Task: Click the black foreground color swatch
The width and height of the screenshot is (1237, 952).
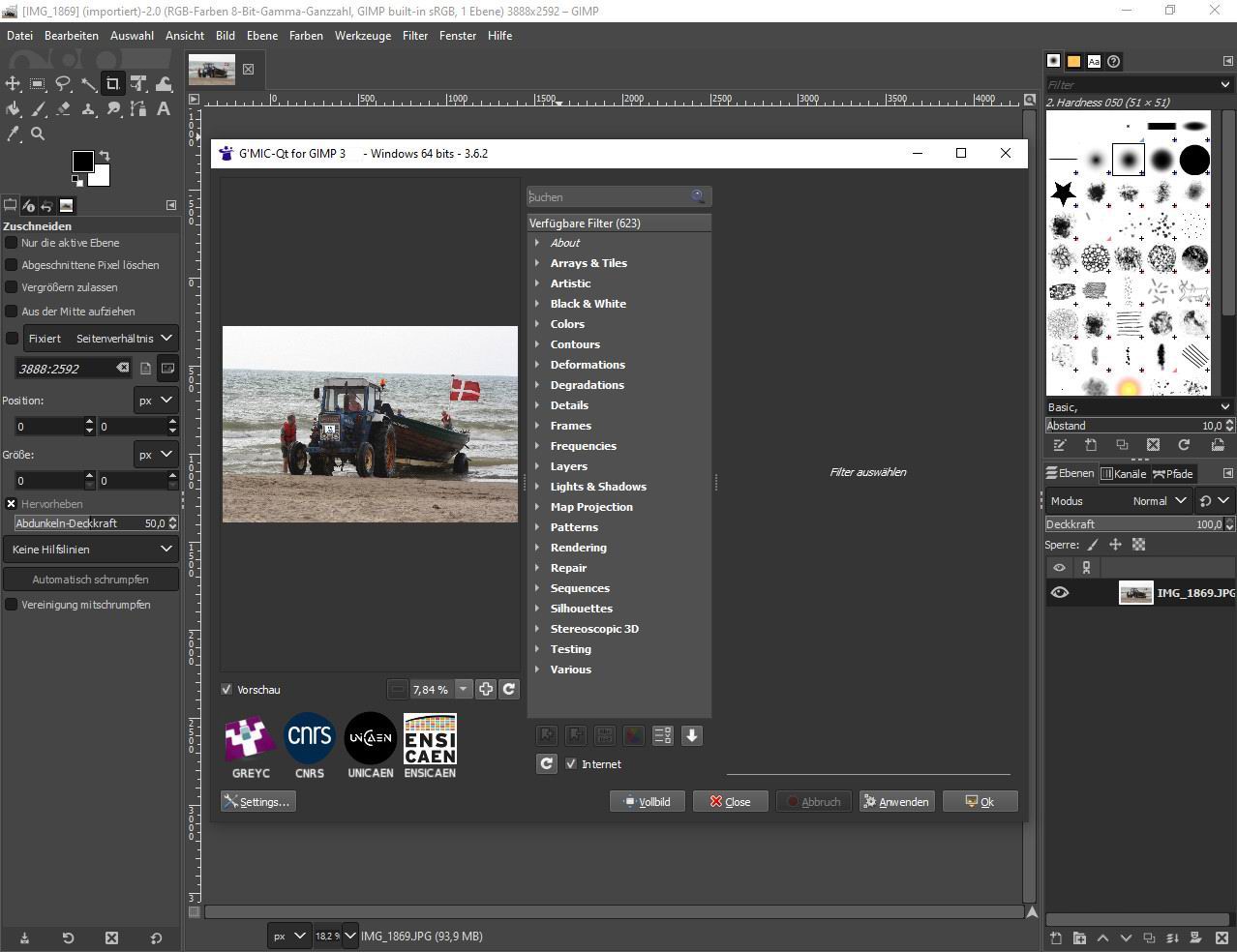Action: (82, 161)
